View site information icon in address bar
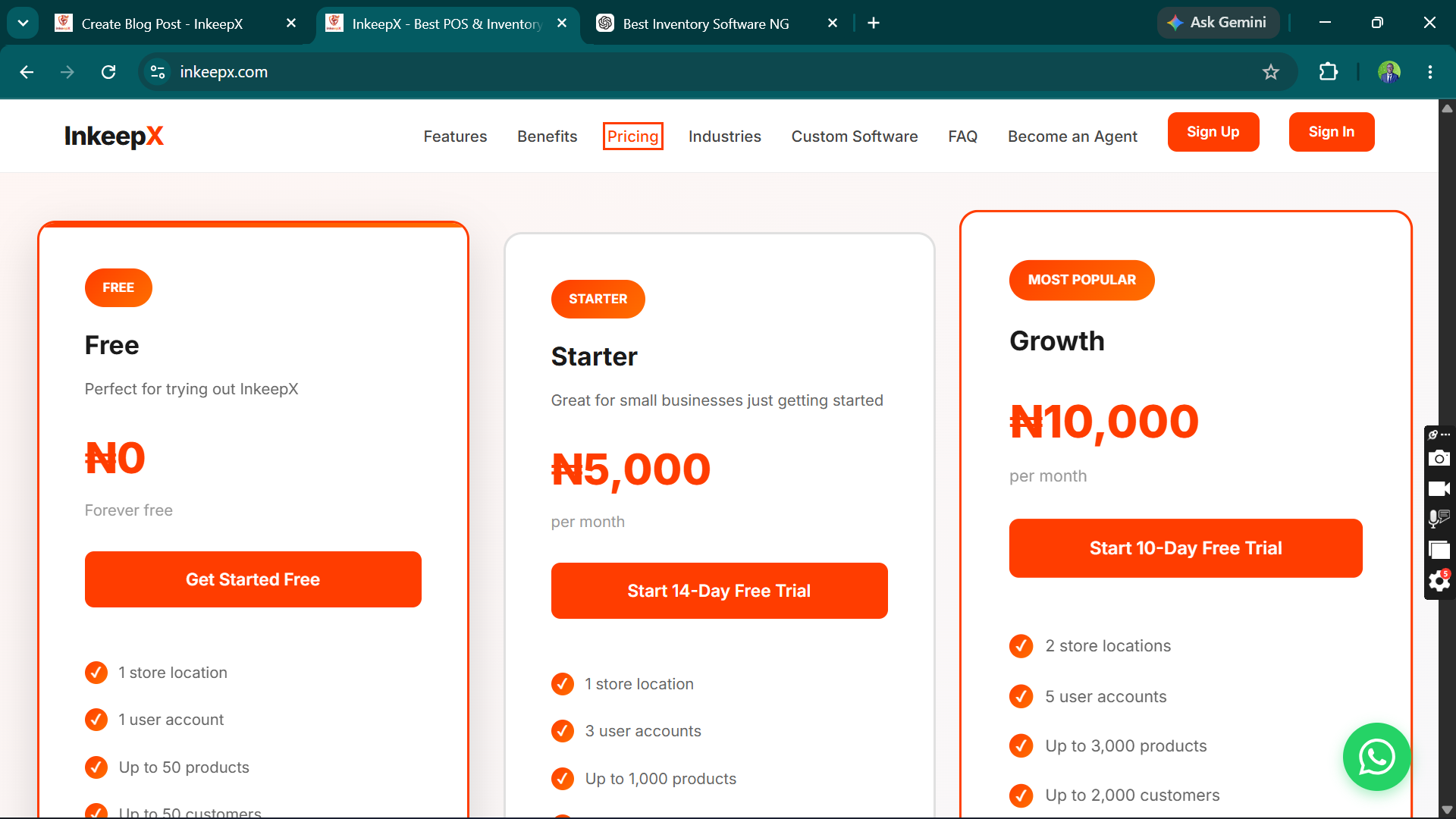 [x=158, y=72]
